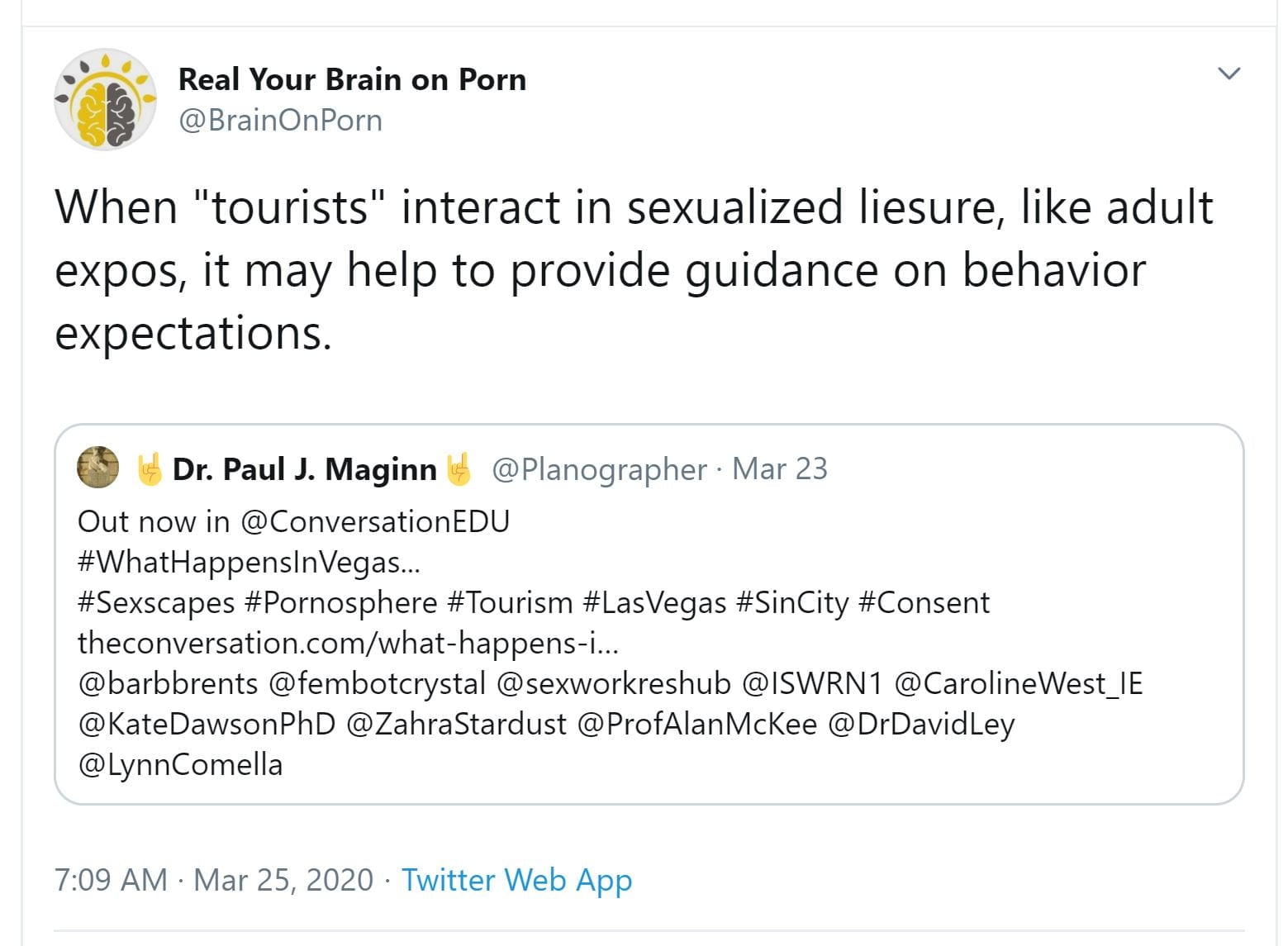
Task: Open the tweet options chevron menu
Action: tap(1229, 74)
